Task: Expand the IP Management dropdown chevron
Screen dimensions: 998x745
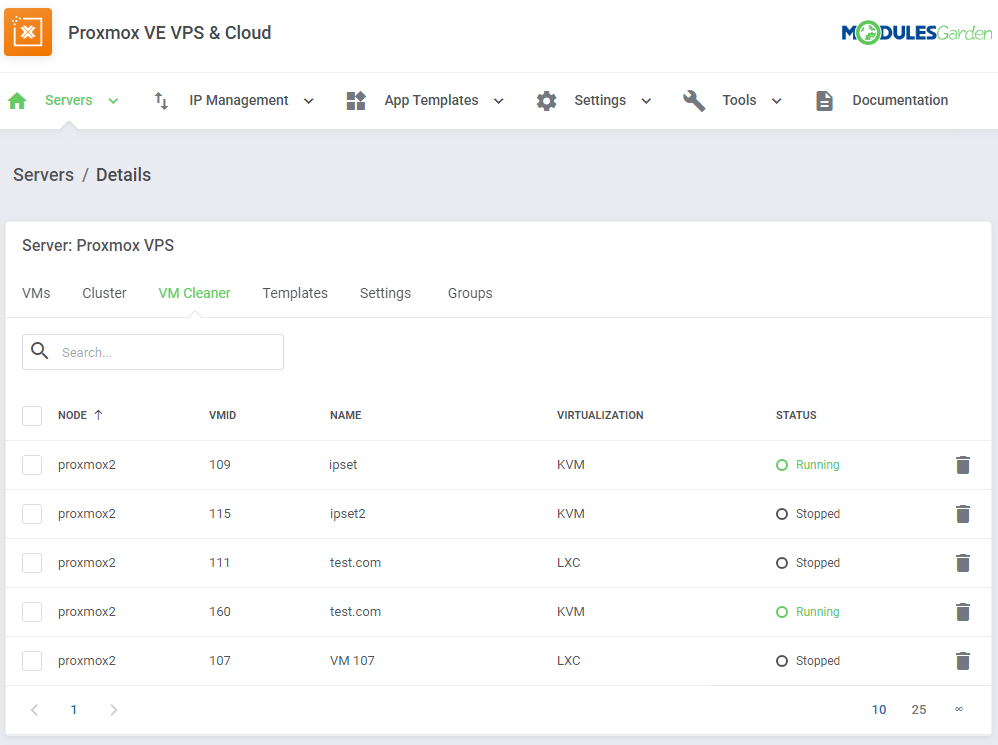Action: click(x=309, y=101)
